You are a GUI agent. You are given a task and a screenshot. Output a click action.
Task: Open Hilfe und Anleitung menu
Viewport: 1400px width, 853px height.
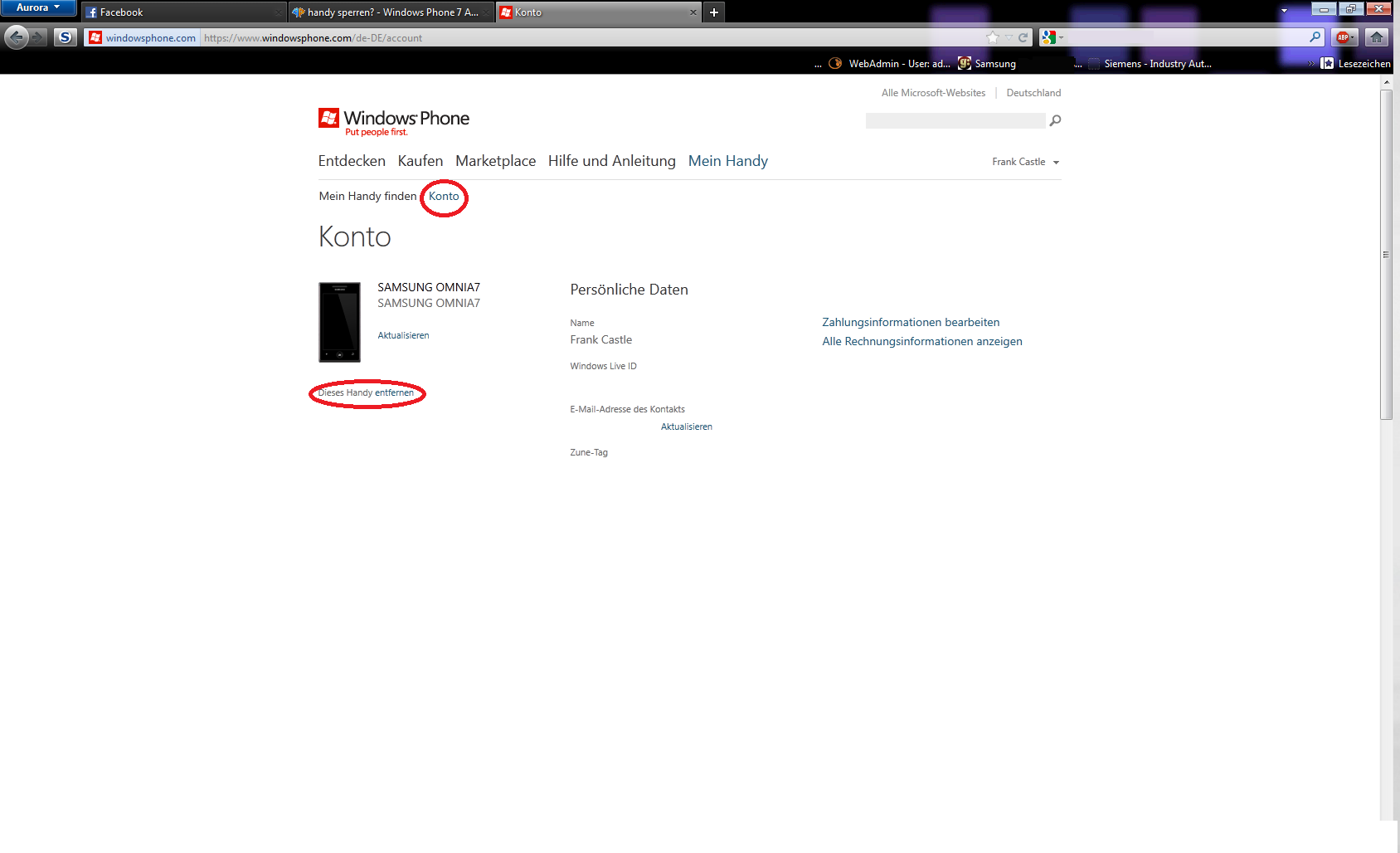(612, 161)
